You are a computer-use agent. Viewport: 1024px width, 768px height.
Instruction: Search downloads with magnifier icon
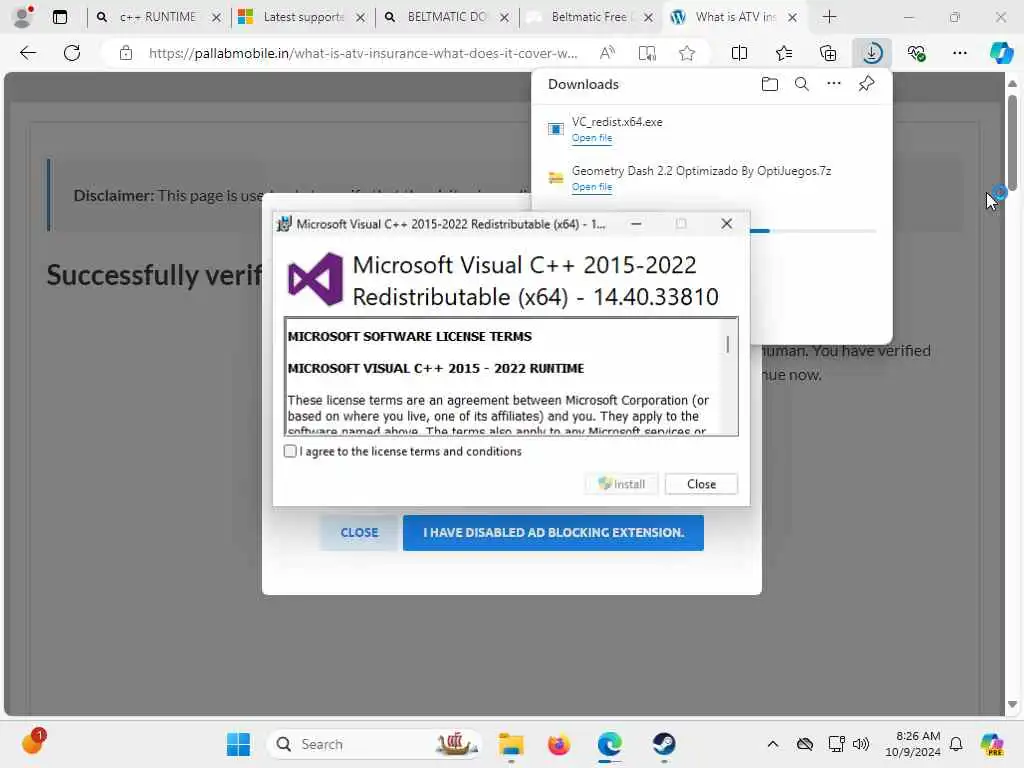(x=801, y=84)
